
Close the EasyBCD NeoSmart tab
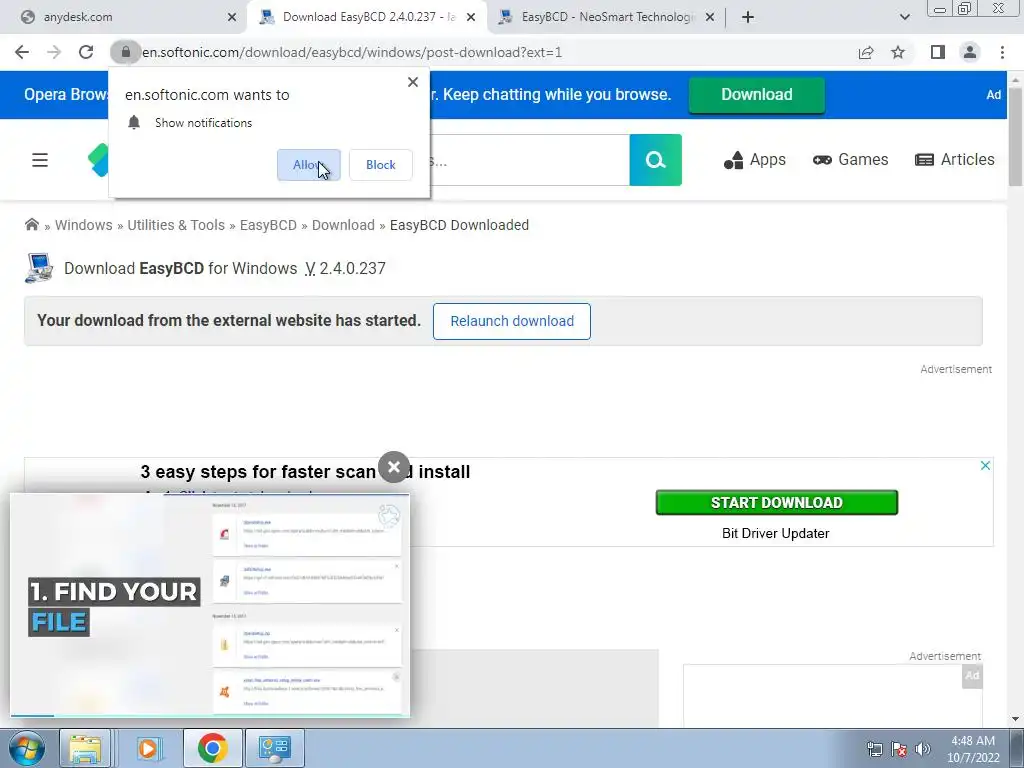711,17
